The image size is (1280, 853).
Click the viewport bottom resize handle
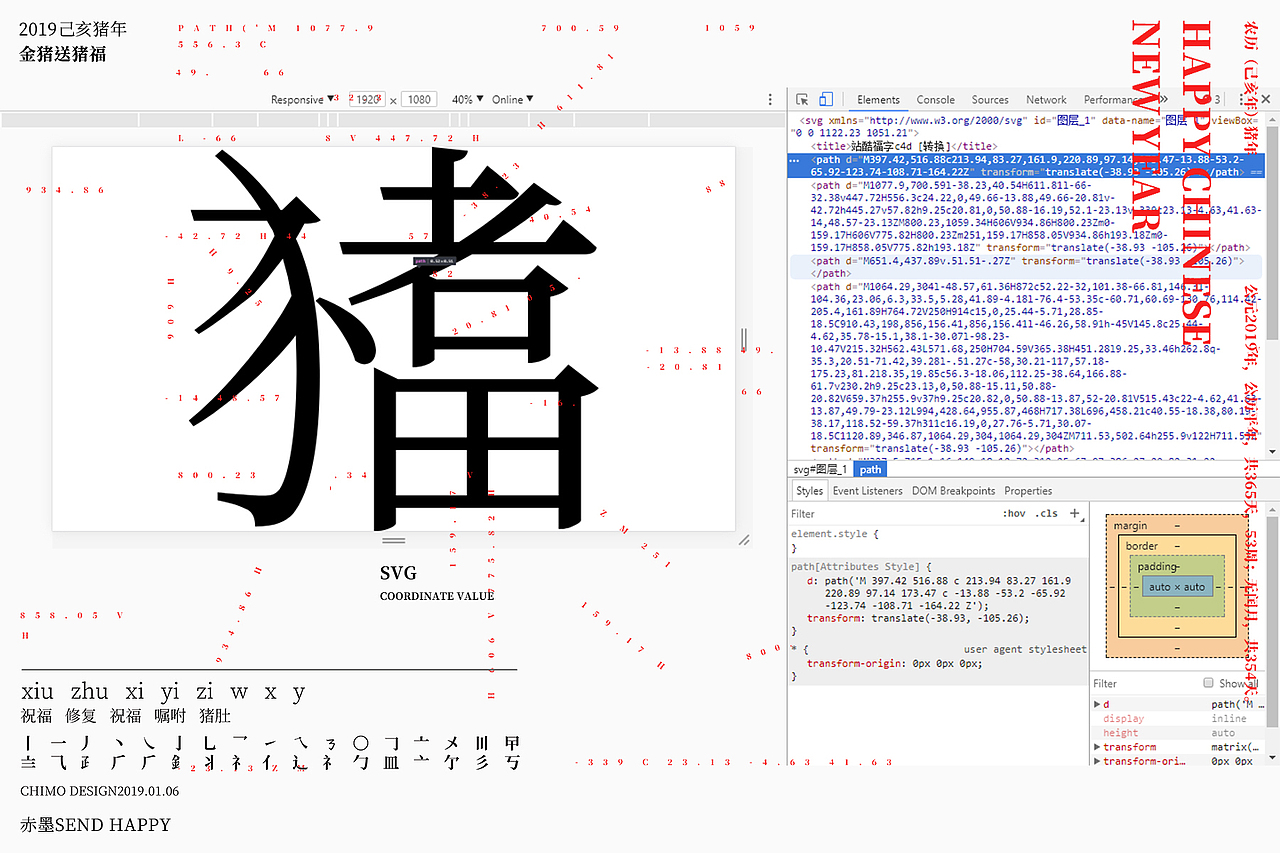(x=394, y=540)
